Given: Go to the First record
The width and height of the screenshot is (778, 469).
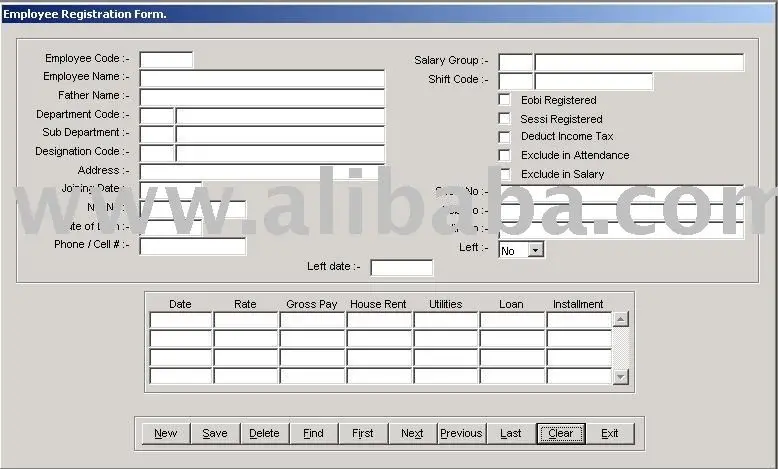Looking at the screenshot, I should [362, 433].
